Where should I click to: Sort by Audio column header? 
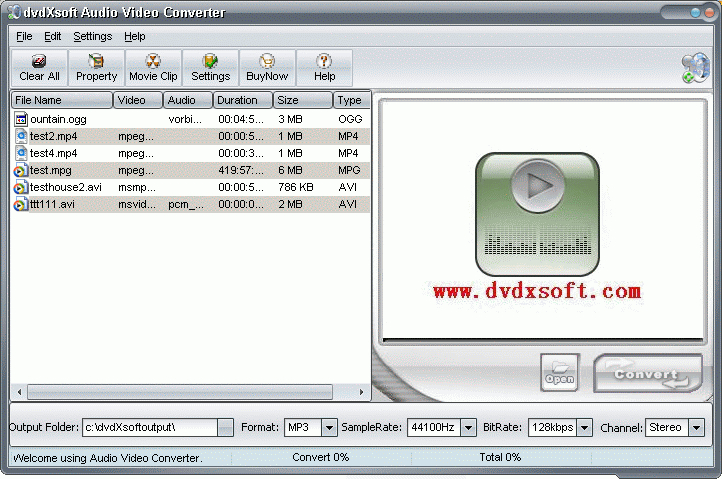click(188, 100)
